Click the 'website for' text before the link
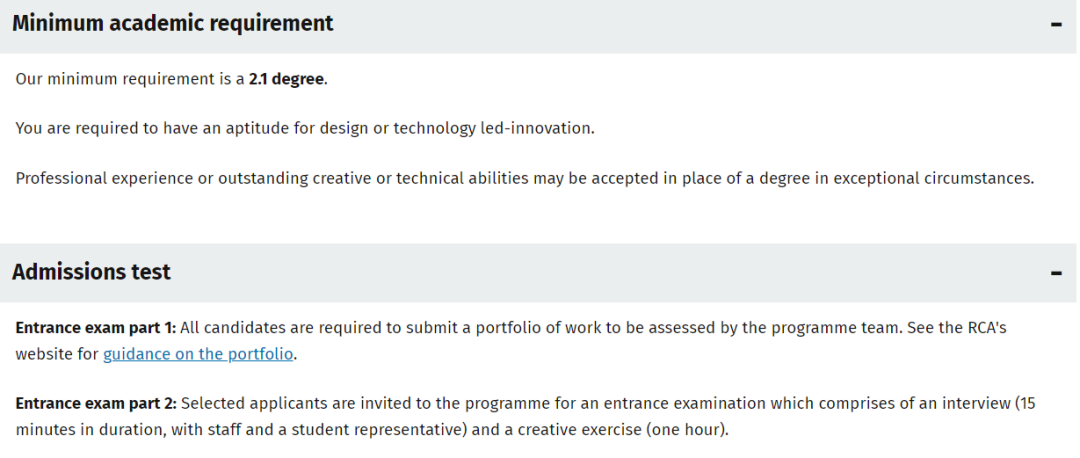This screenshot has height=458, width=1080. click(57, 355)
